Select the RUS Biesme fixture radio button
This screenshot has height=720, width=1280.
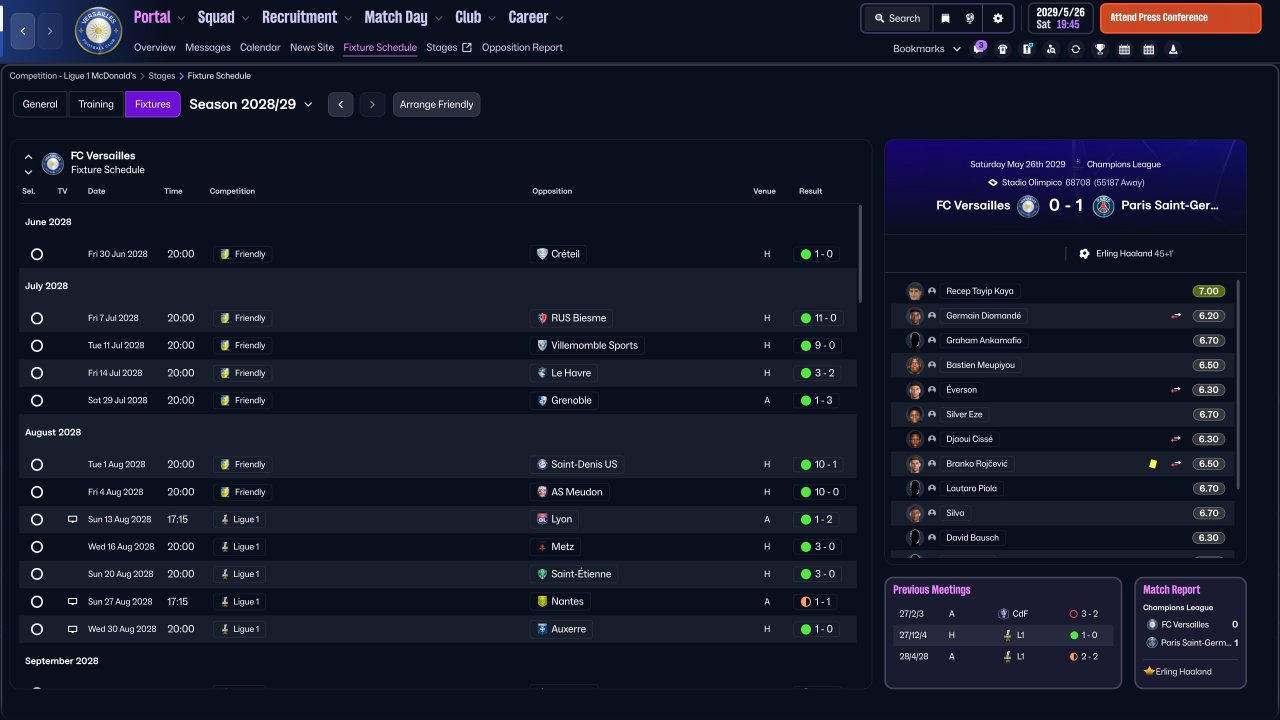(x=37, y=318)
